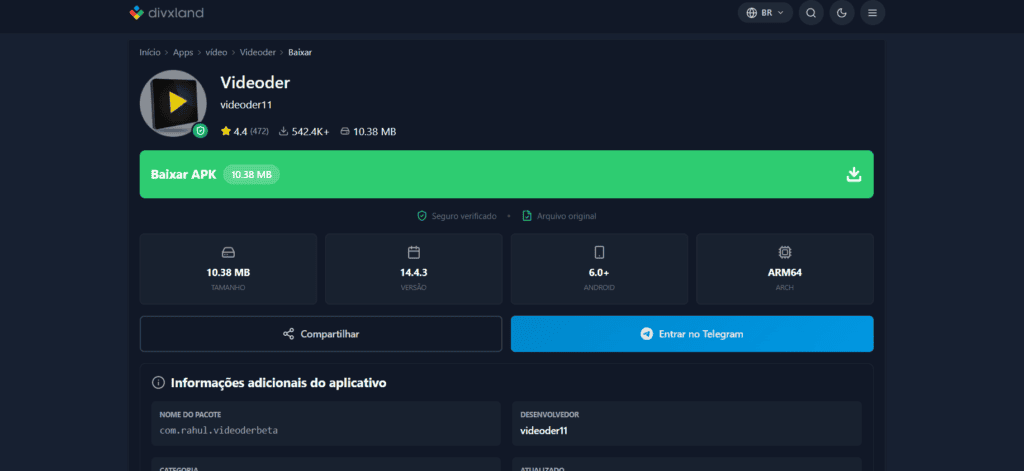Click the Tamanho storage icon
This screenshot has height=471, width=1024.
[229, 252]
